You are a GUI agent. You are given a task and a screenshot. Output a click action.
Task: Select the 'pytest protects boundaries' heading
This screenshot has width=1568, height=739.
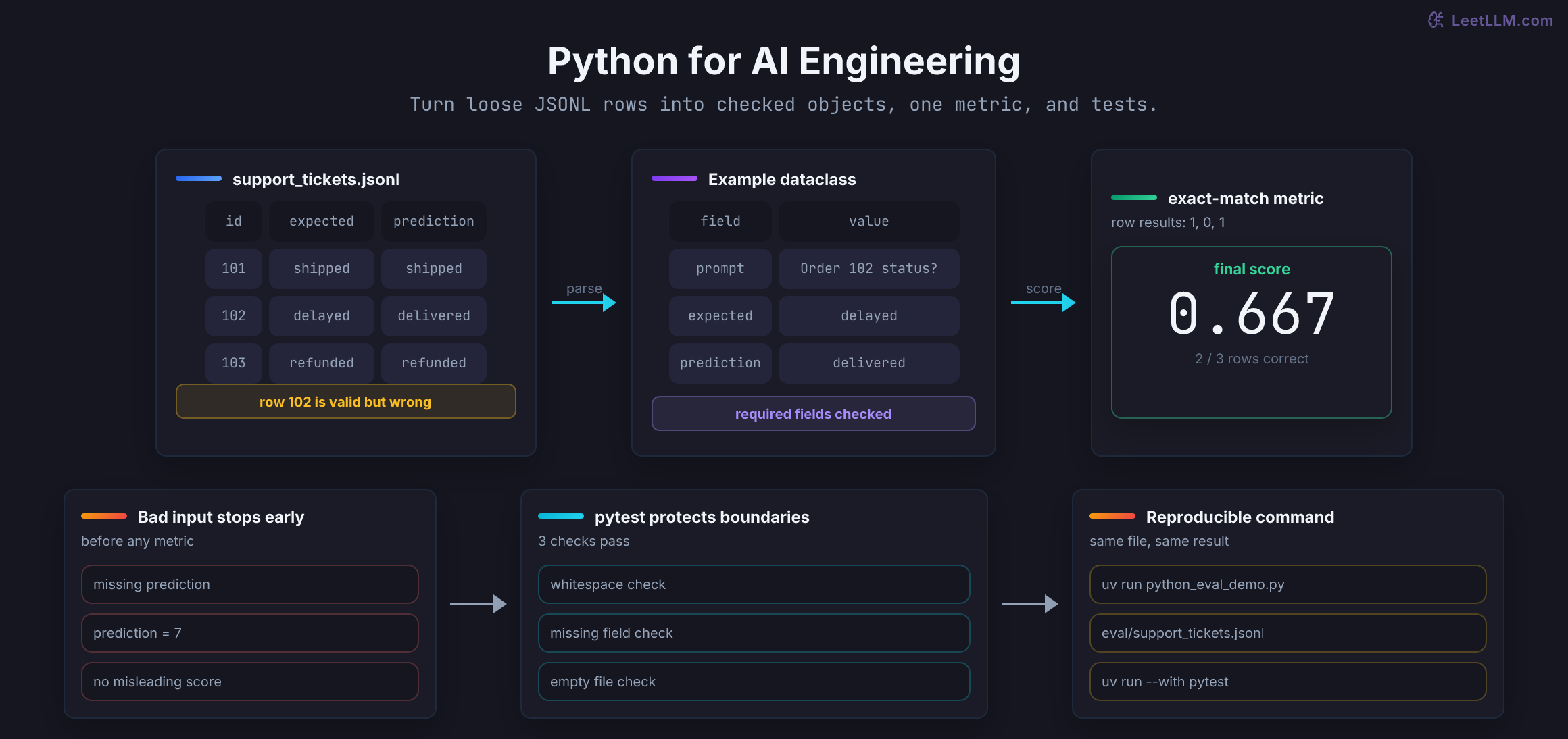[702, 517]
